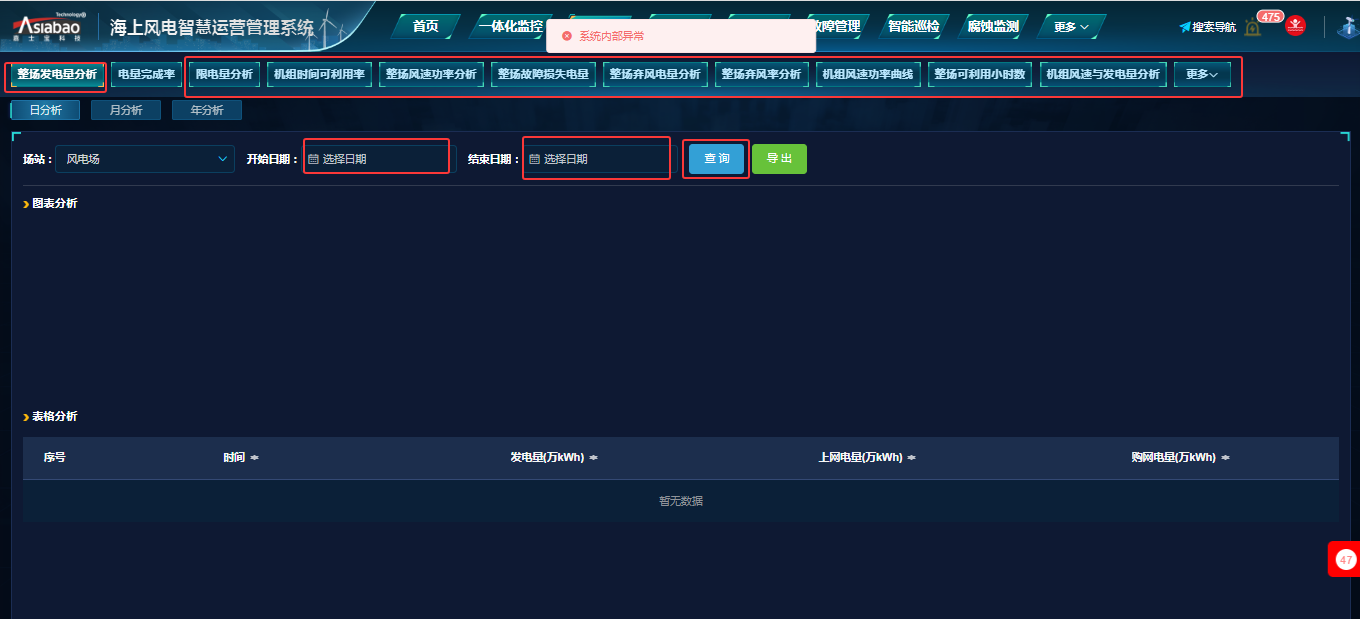Screen dimensions: 1360x619
Task: Click sort icon next to 上网电量(万kWh) header
Action: tap(911, 458)
